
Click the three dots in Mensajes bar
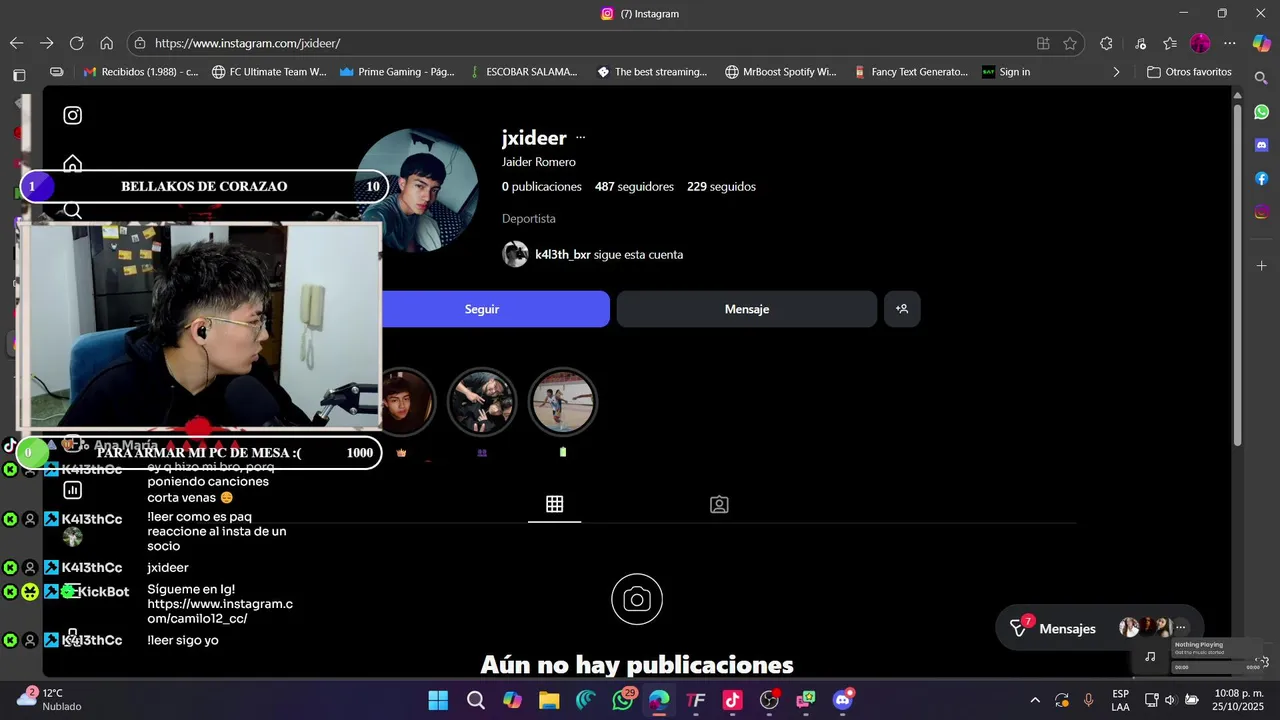[x=1180, y=628]
